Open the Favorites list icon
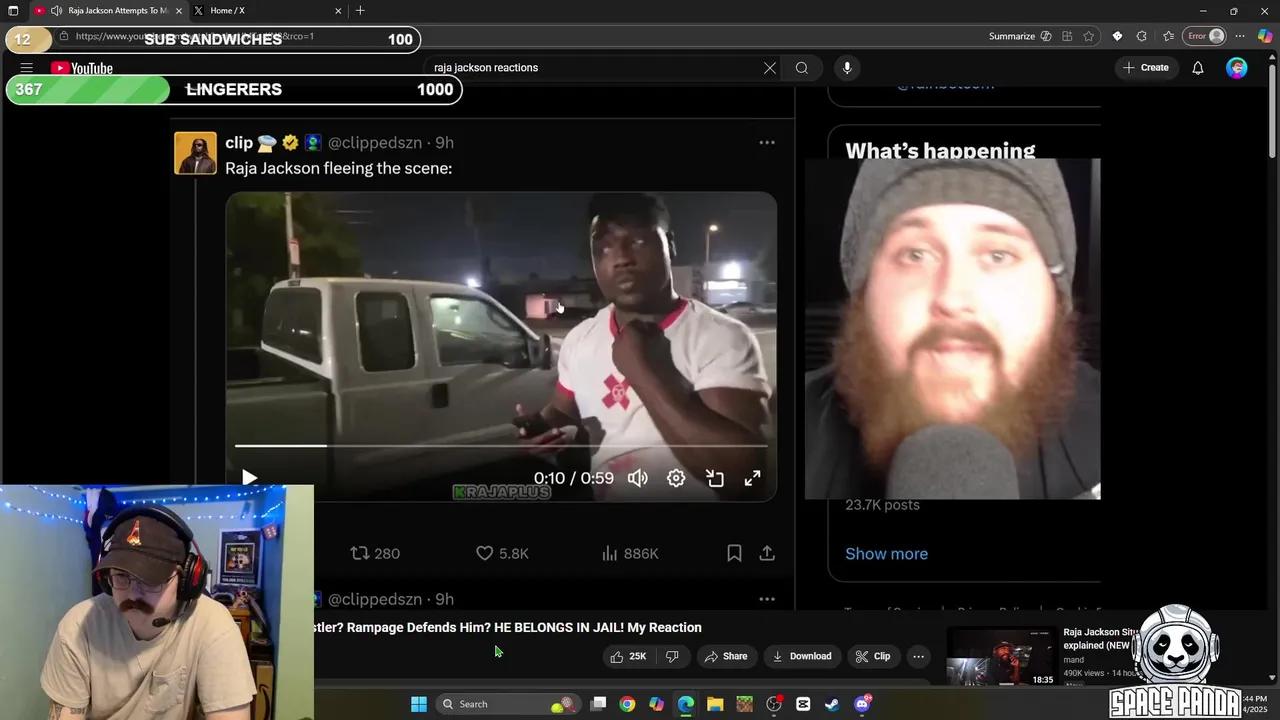 tap(1168, 36)
